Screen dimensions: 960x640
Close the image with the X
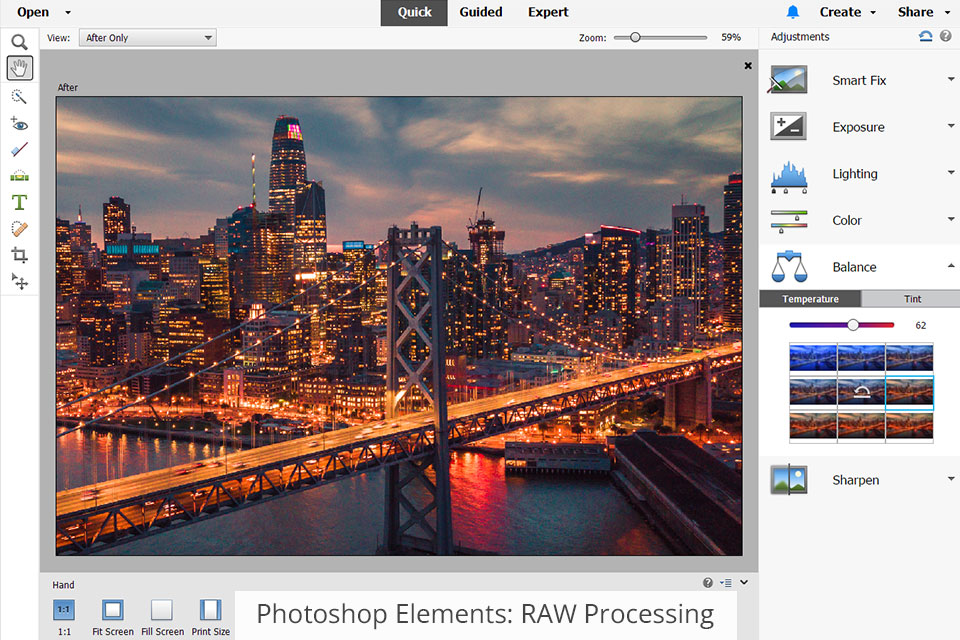pyautogui.click(x=748, y=66)
